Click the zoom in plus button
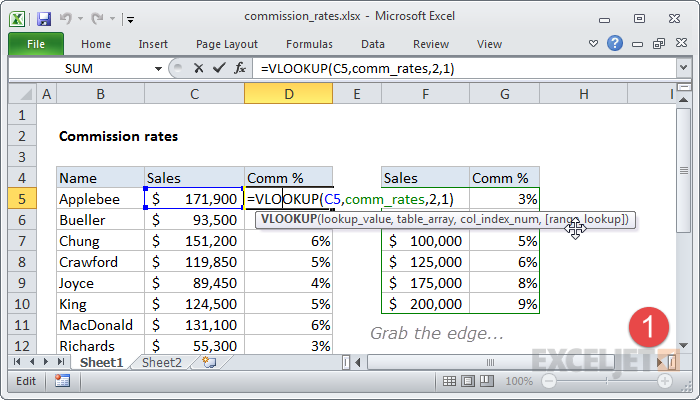 (x=665, y=381)
